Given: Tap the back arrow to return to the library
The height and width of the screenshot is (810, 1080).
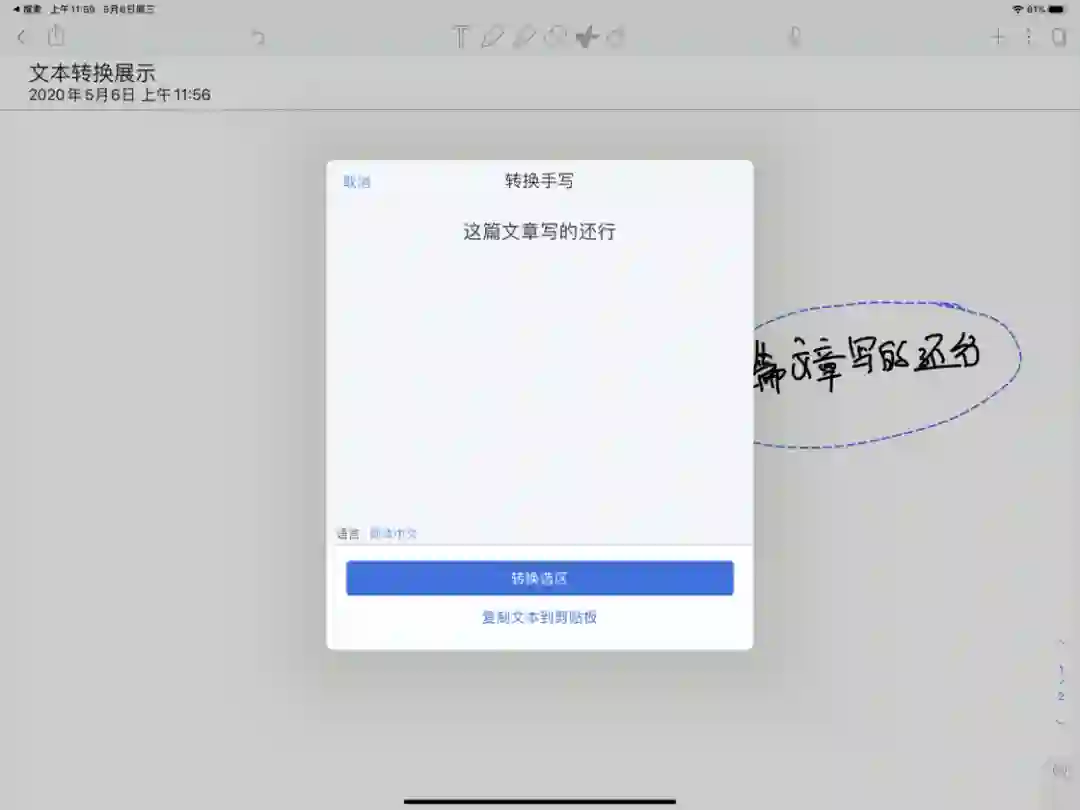Looking at the screenshot, I should click(21, 37).
